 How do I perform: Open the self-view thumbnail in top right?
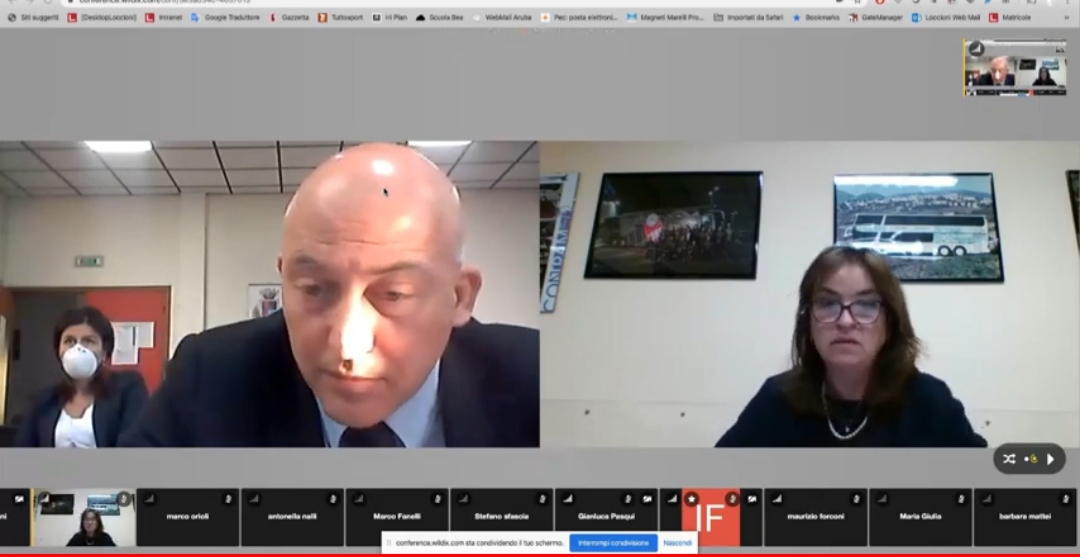pos(1015,67)
